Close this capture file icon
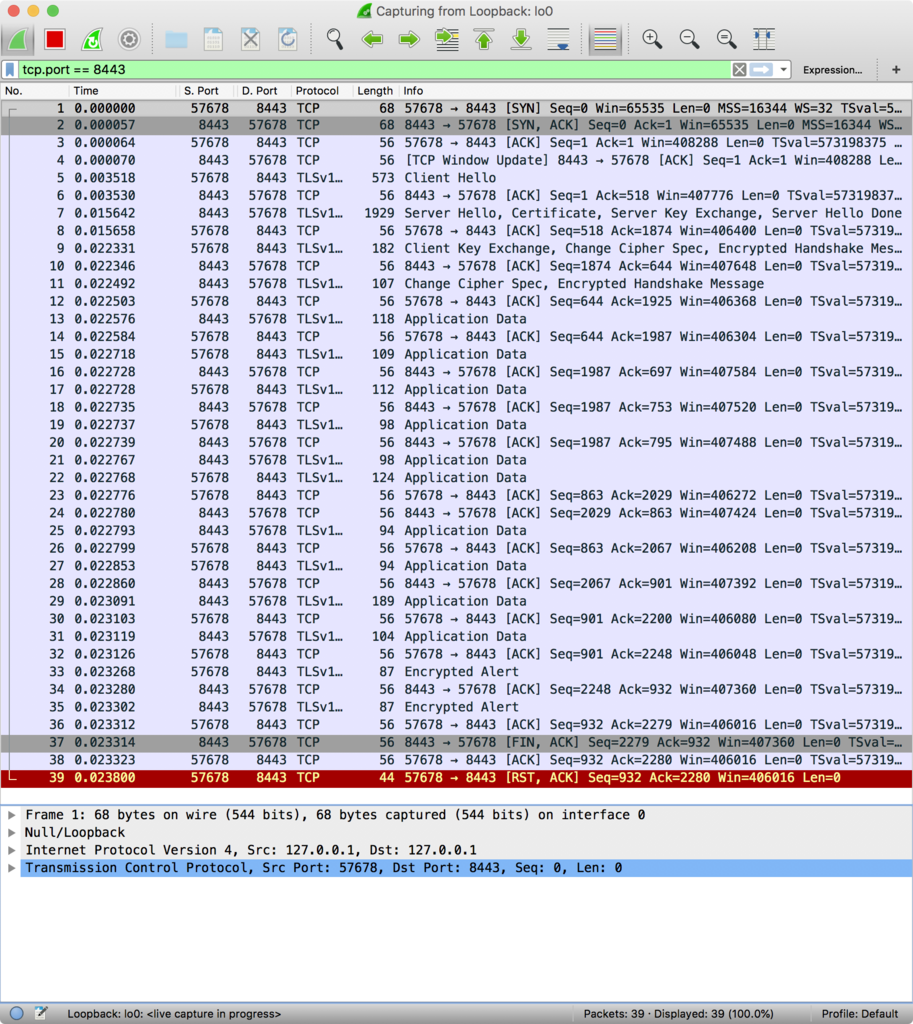This screenshot has width=913, height=1024. pyautogui.click(x=250, y=40)
